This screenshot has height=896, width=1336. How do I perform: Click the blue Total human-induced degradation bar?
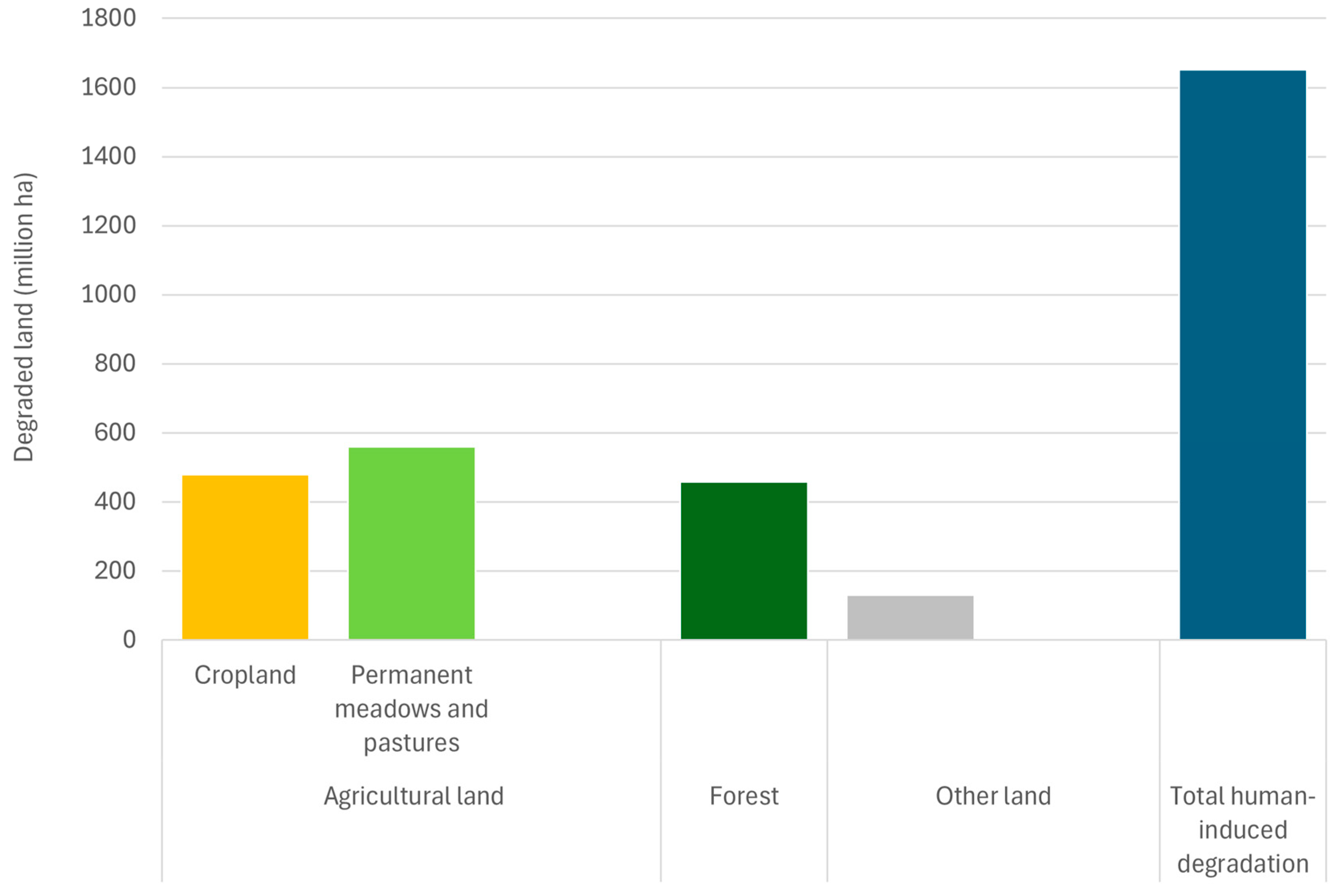[x=1242, y=355]
